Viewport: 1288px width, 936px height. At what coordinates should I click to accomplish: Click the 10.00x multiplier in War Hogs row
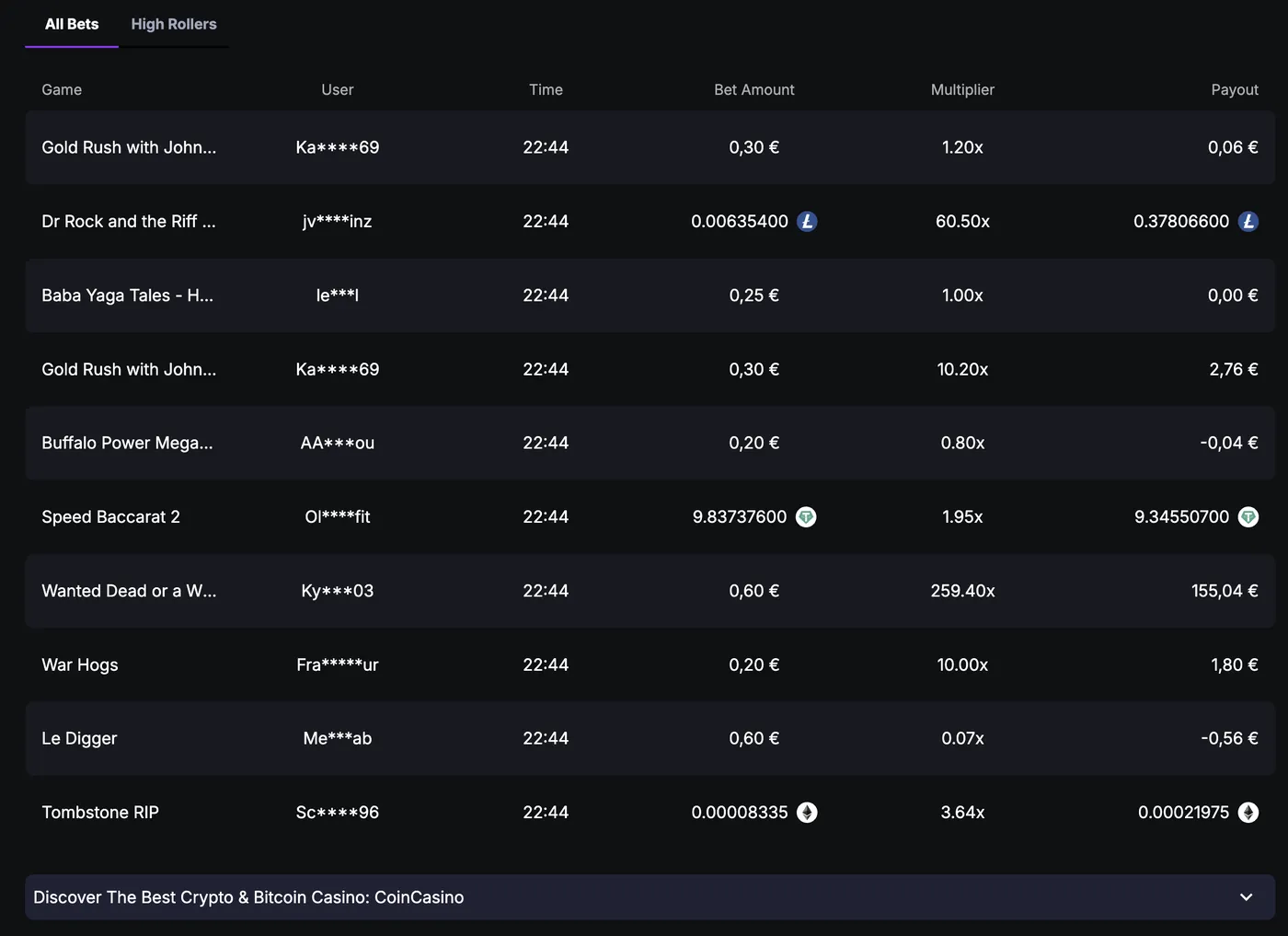(962, 664)
